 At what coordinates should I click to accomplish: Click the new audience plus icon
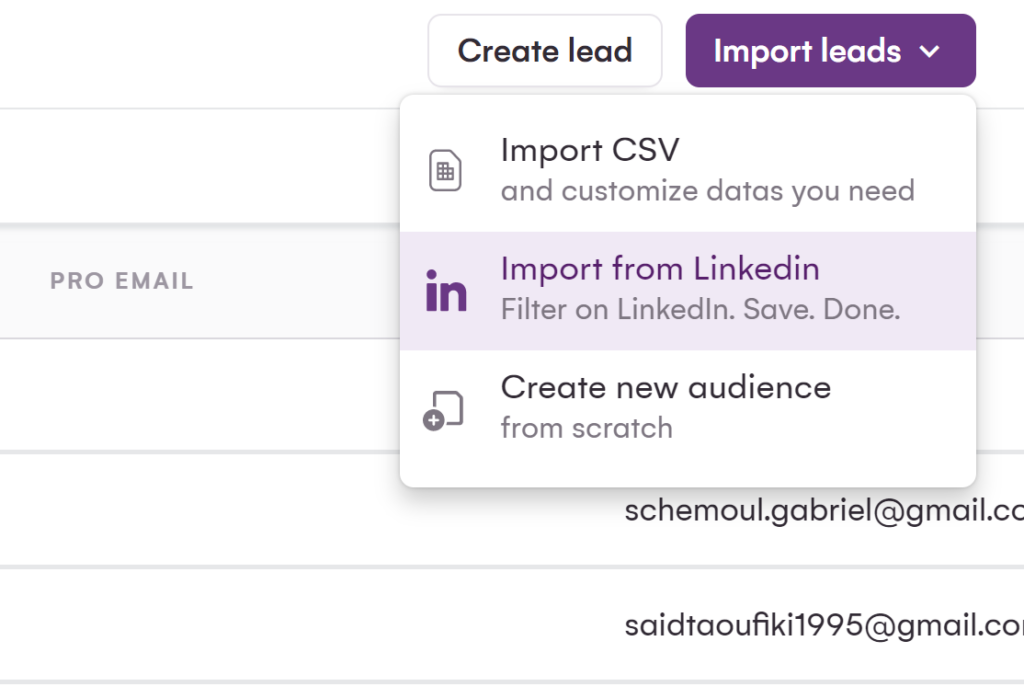point(445,410)
